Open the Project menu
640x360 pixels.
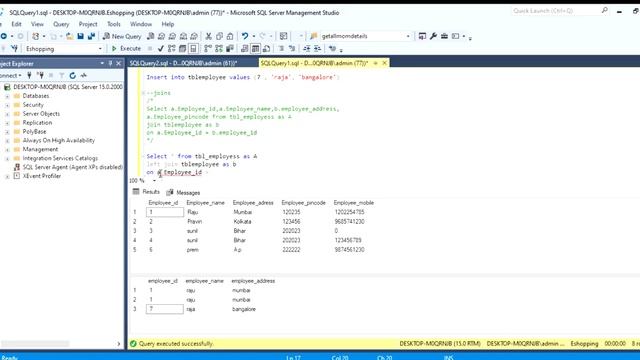(x=88, y=24)
